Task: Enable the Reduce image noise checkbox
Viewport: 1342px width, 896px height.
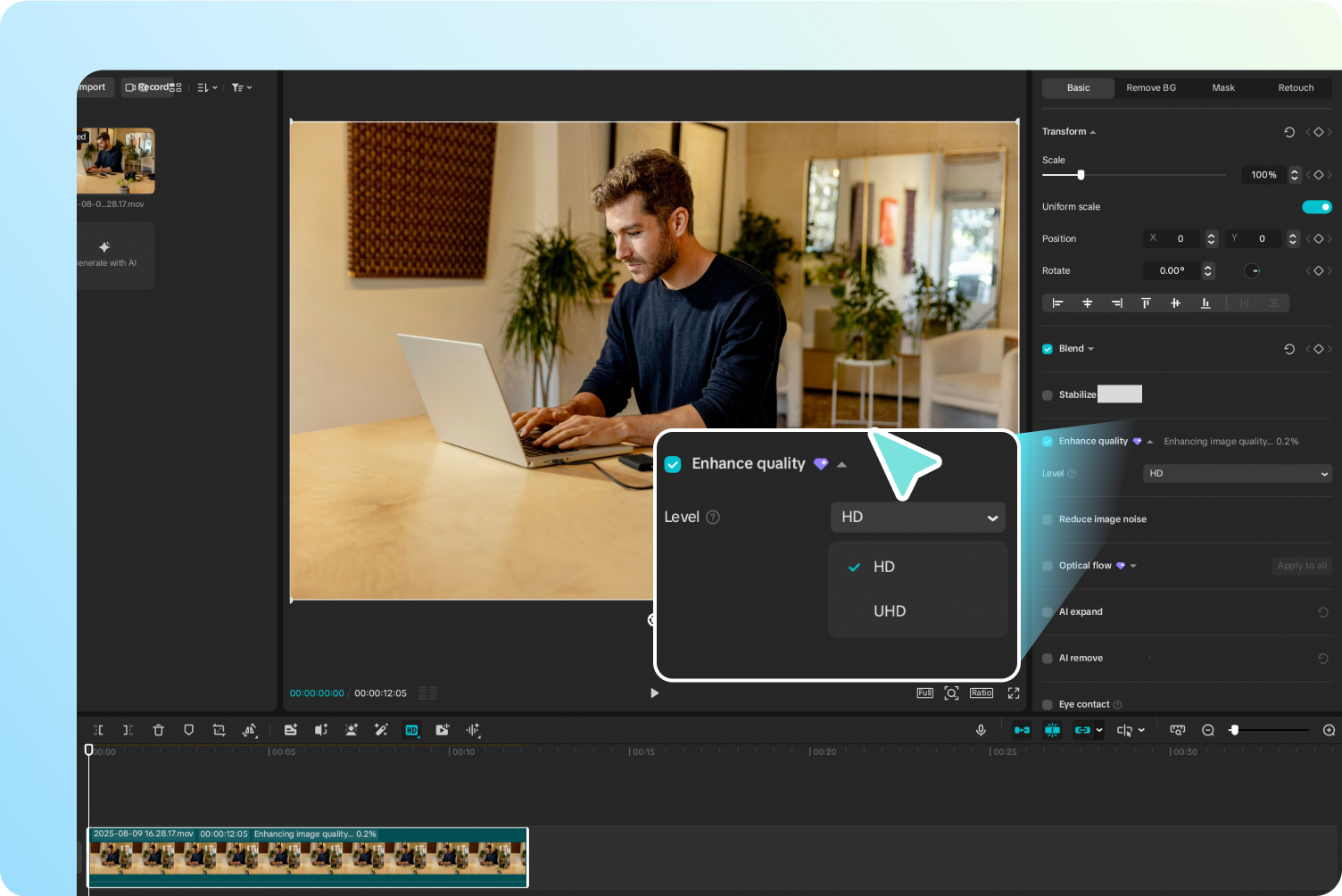Action: point(1048,519)
